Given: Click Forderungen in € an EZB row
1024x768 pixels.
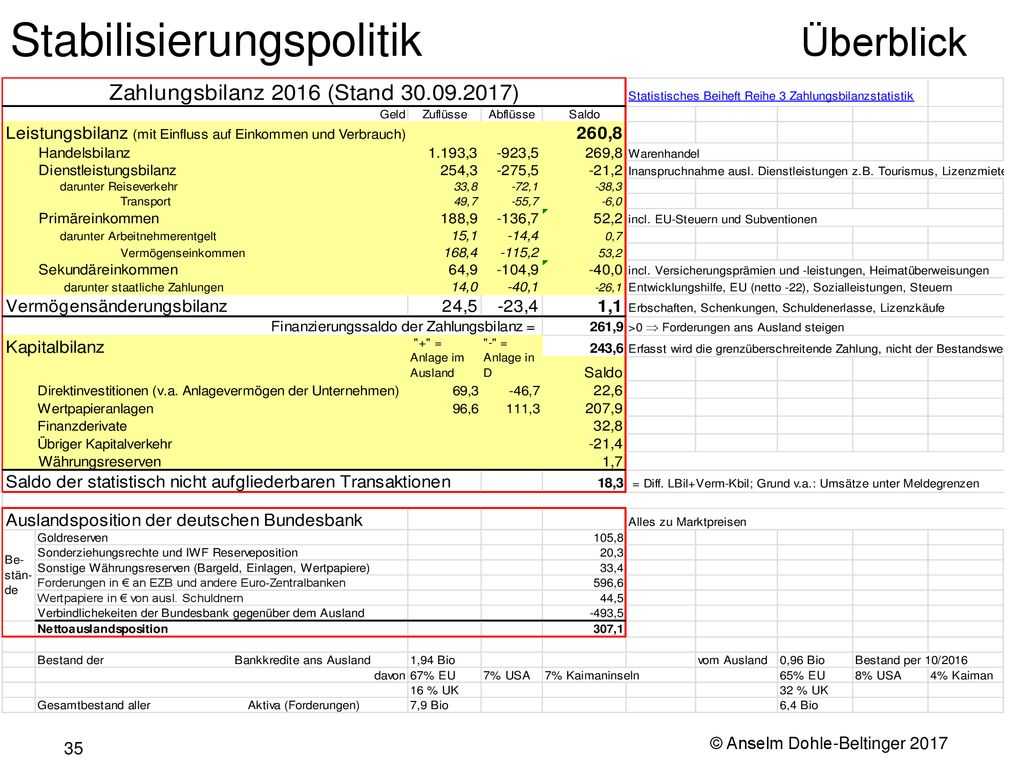Looking at the screenshot, I should tap(191, 583).
